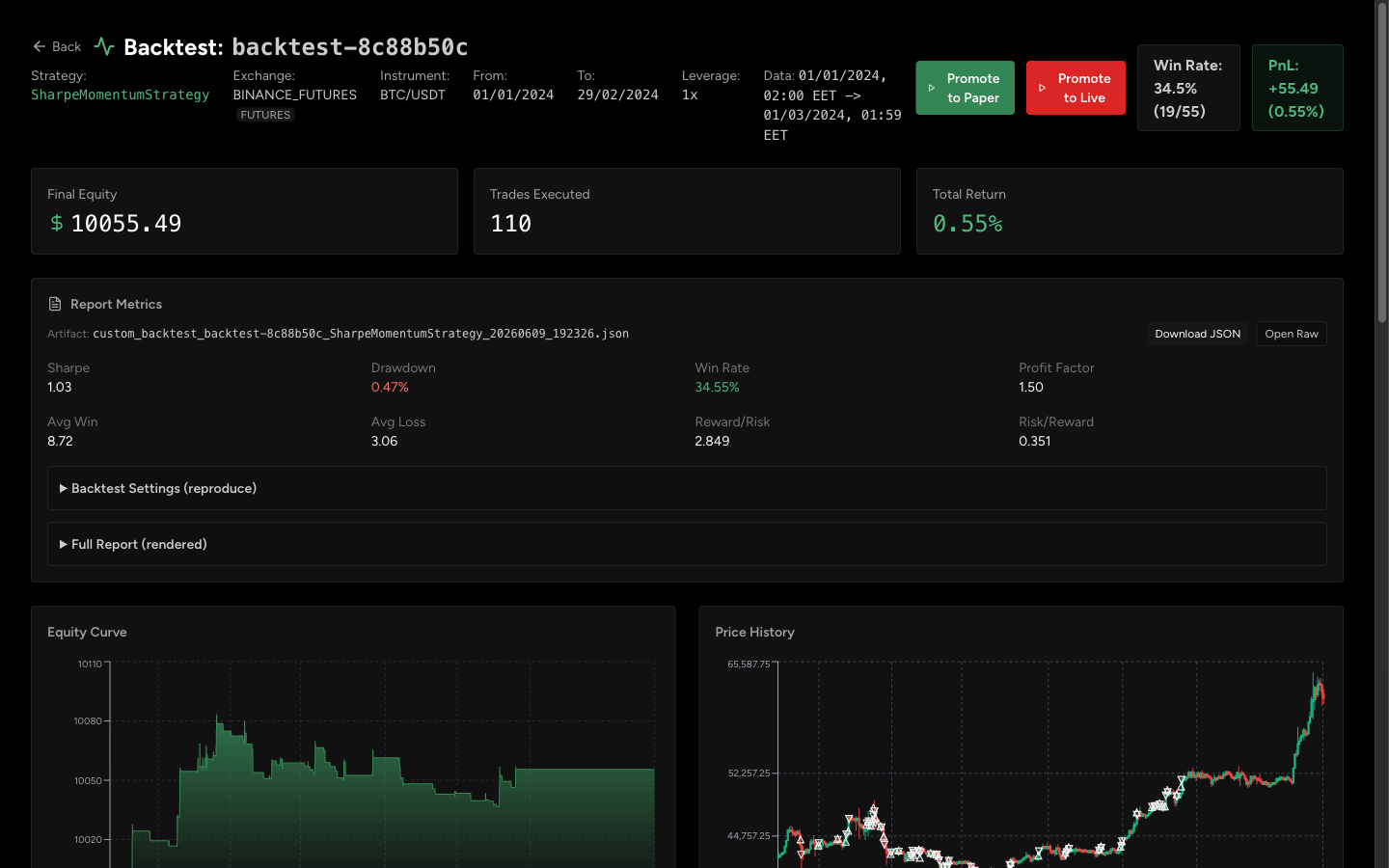1389x868 pixels.
Task: Click the 52,257.25 price axis label
Action: pyautogui.click(x=749, y=773)
